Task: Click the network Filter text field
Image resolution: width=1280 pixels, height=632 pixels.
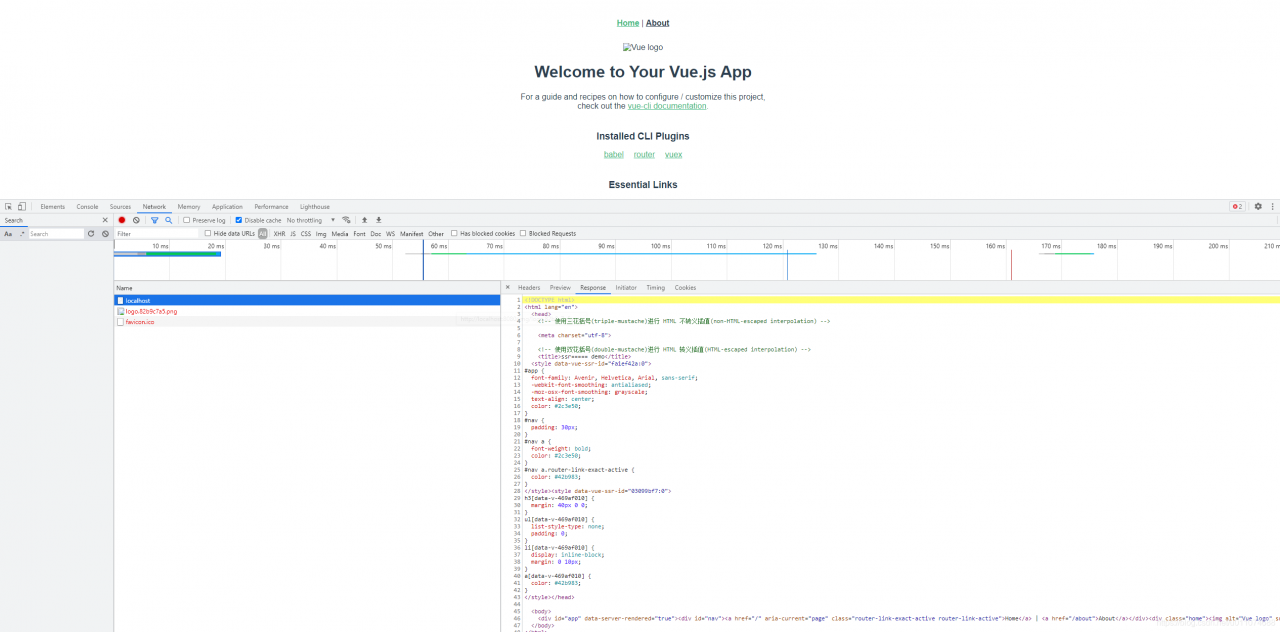Action: click(156, 233)
